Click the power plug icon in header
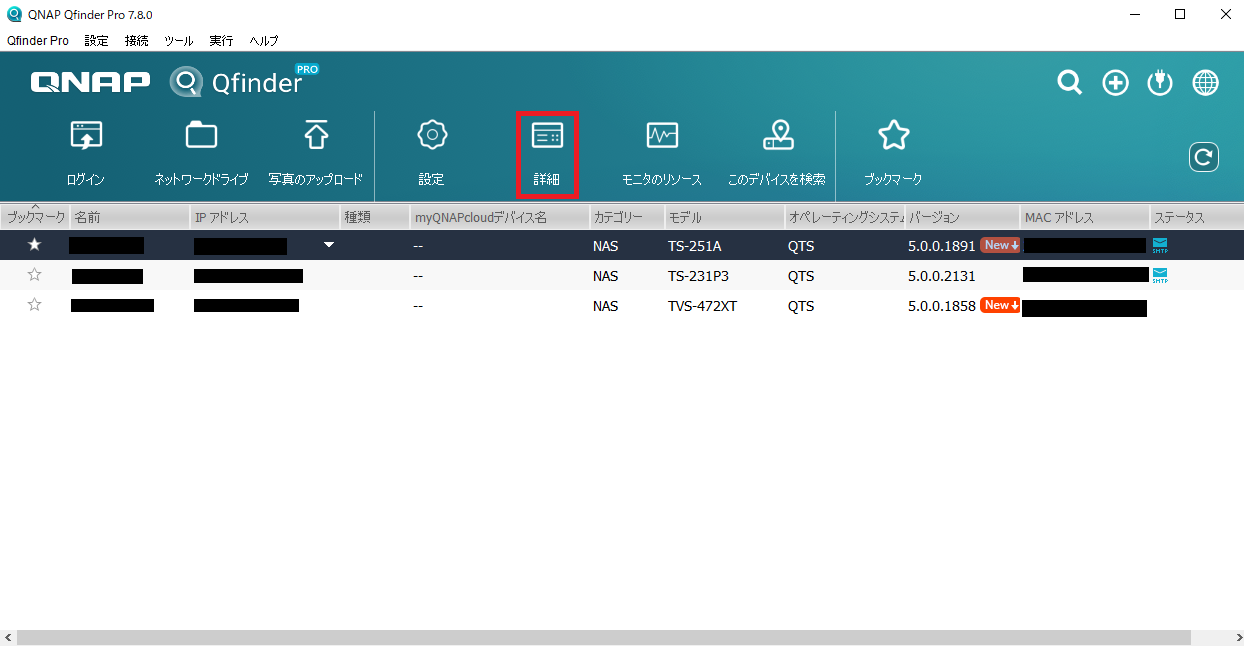The image size is (1244, 646). 1160,83
